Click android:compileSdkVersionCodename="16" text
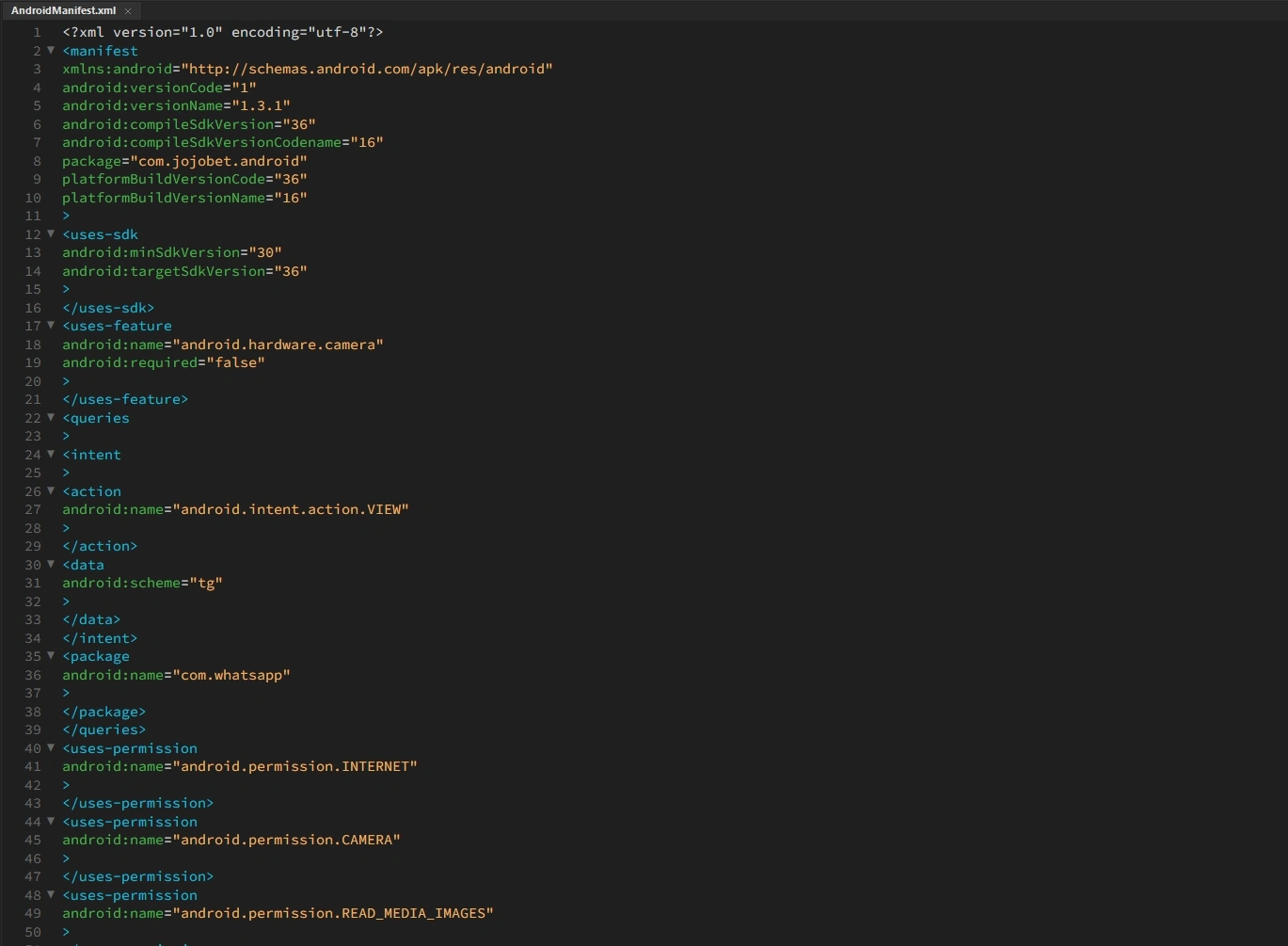Screen dimensions: 1288x946 coord(223,142)
